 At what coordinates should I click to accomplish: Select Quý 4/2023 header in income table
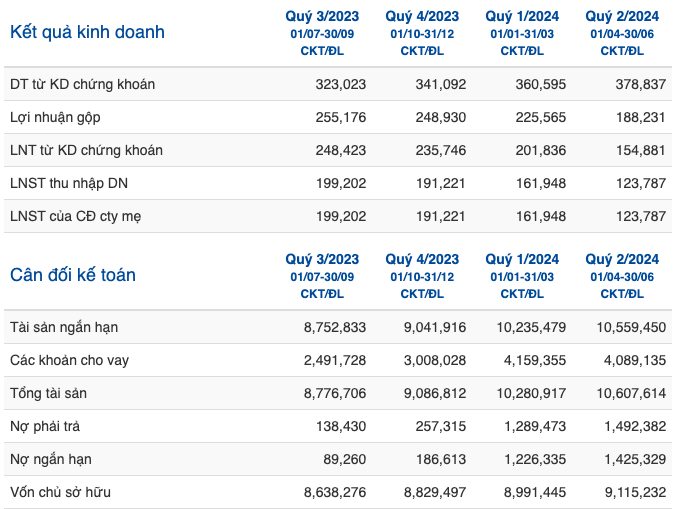click(422, 16)
